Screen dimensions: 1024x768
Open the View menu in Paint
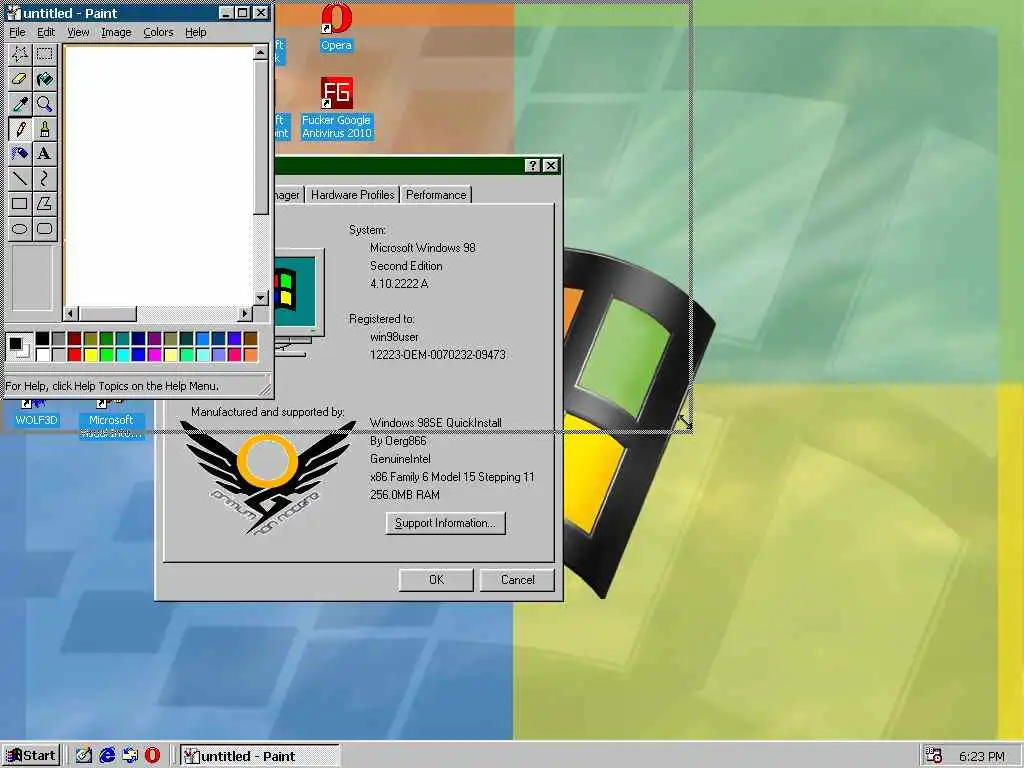78,32
